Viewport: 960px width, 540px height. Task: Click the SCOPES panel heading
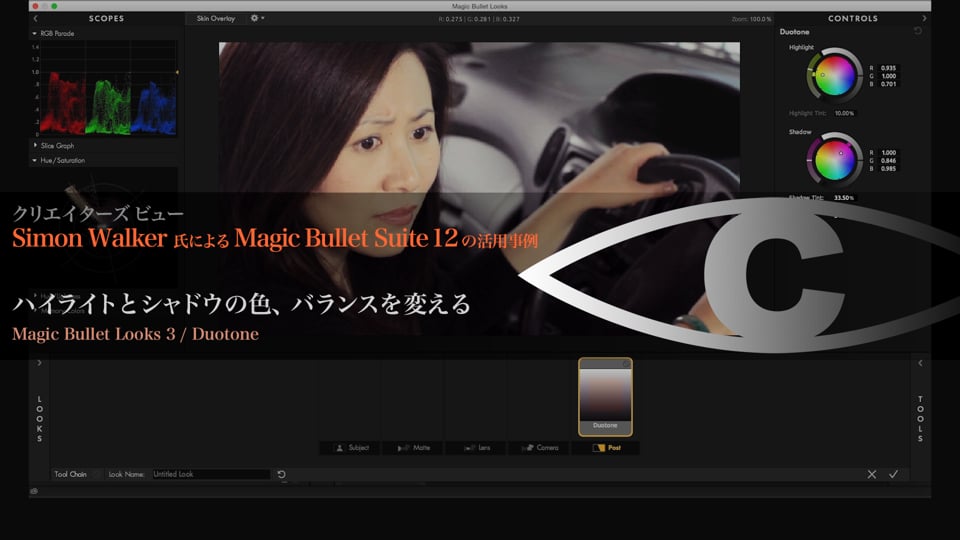click(106, 18)
